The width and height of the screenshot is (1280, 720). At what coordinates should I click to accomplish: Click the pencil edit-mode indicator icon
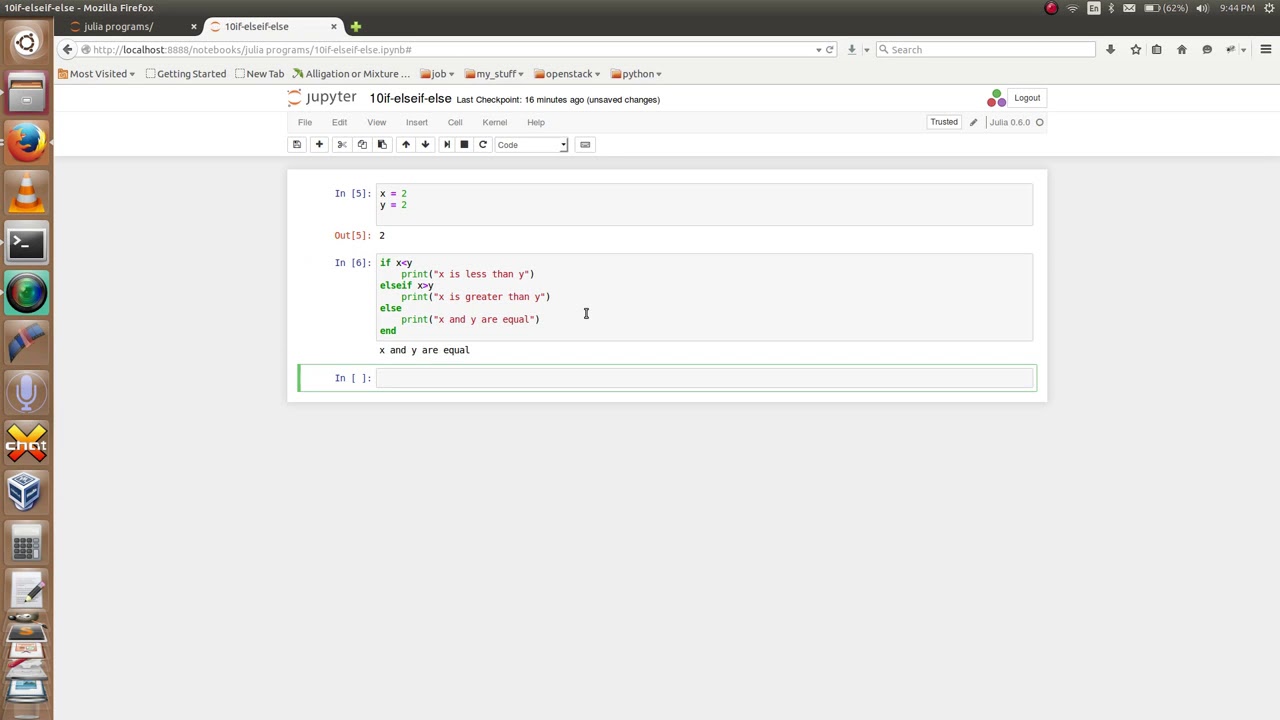(973, 122)
